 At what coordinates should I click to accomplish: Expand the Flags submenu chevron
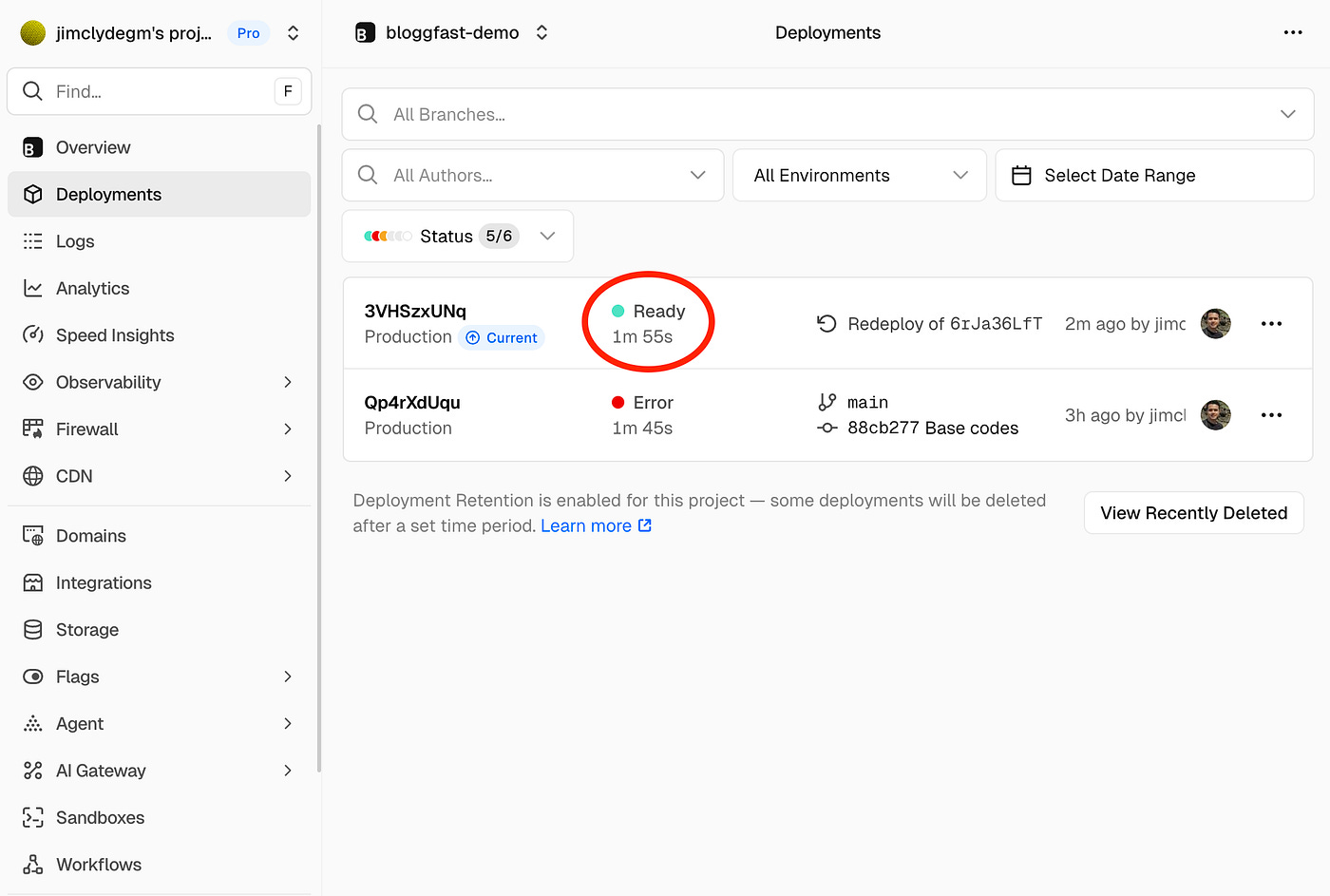point(288,677)
